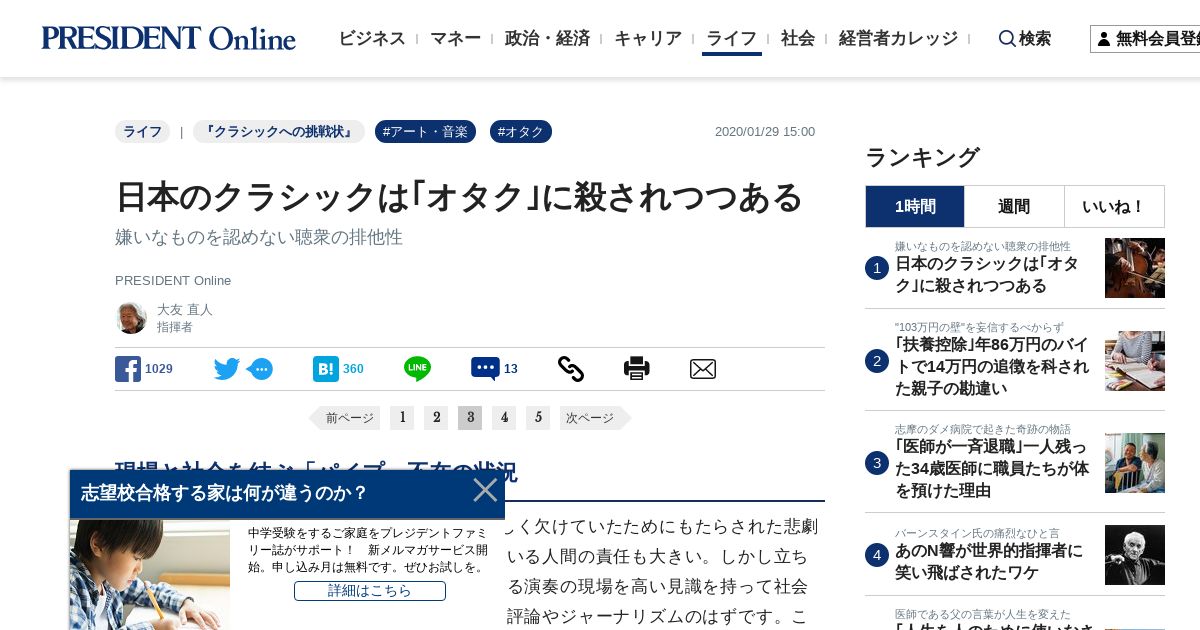The height and width of the screenshot is (630, 1200).
Task: Open article comments icon showing 13
Action: tap(485, 369)
